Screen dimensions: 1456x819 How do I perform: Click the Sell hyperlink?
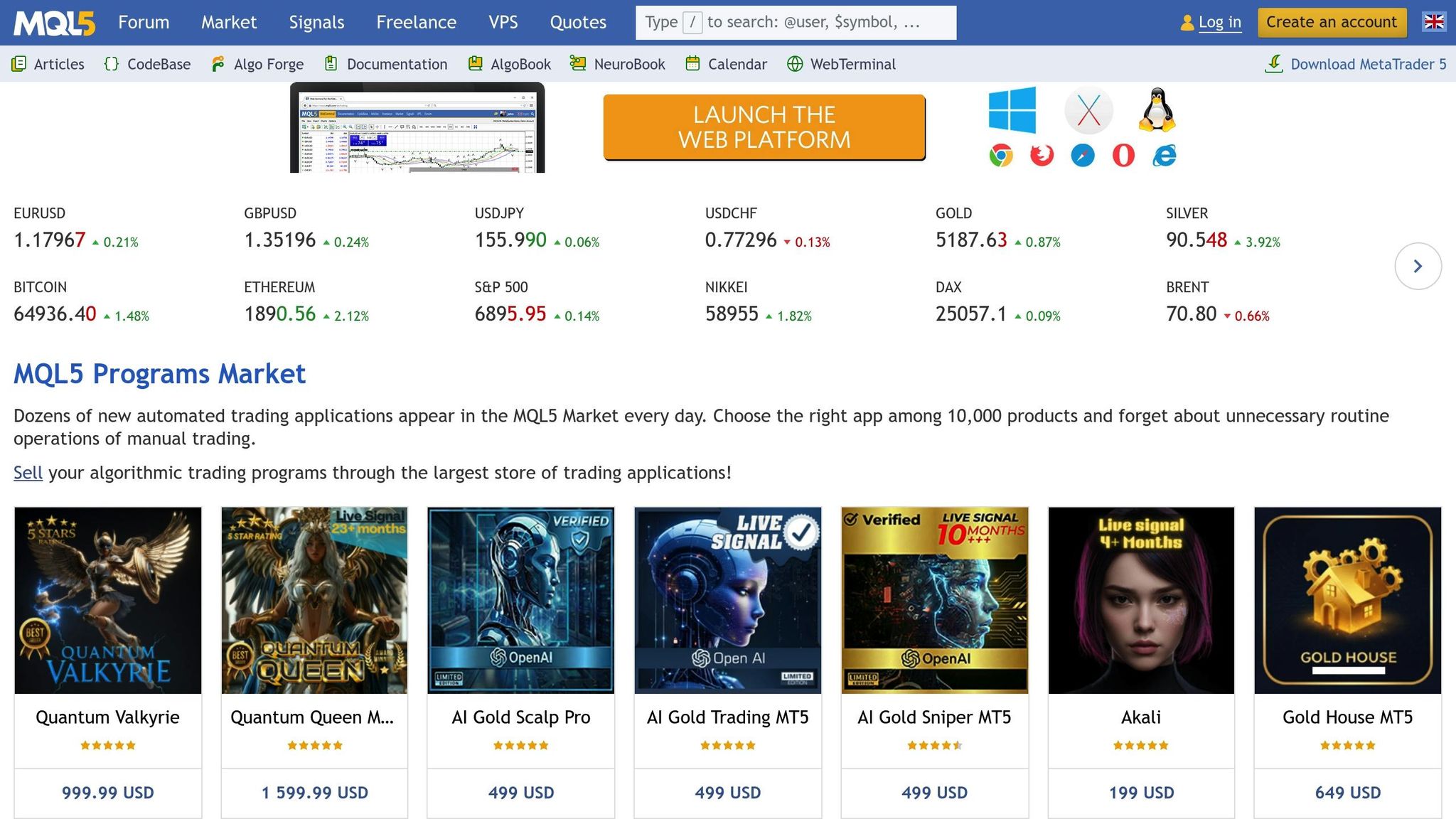[x=28, y=473]
